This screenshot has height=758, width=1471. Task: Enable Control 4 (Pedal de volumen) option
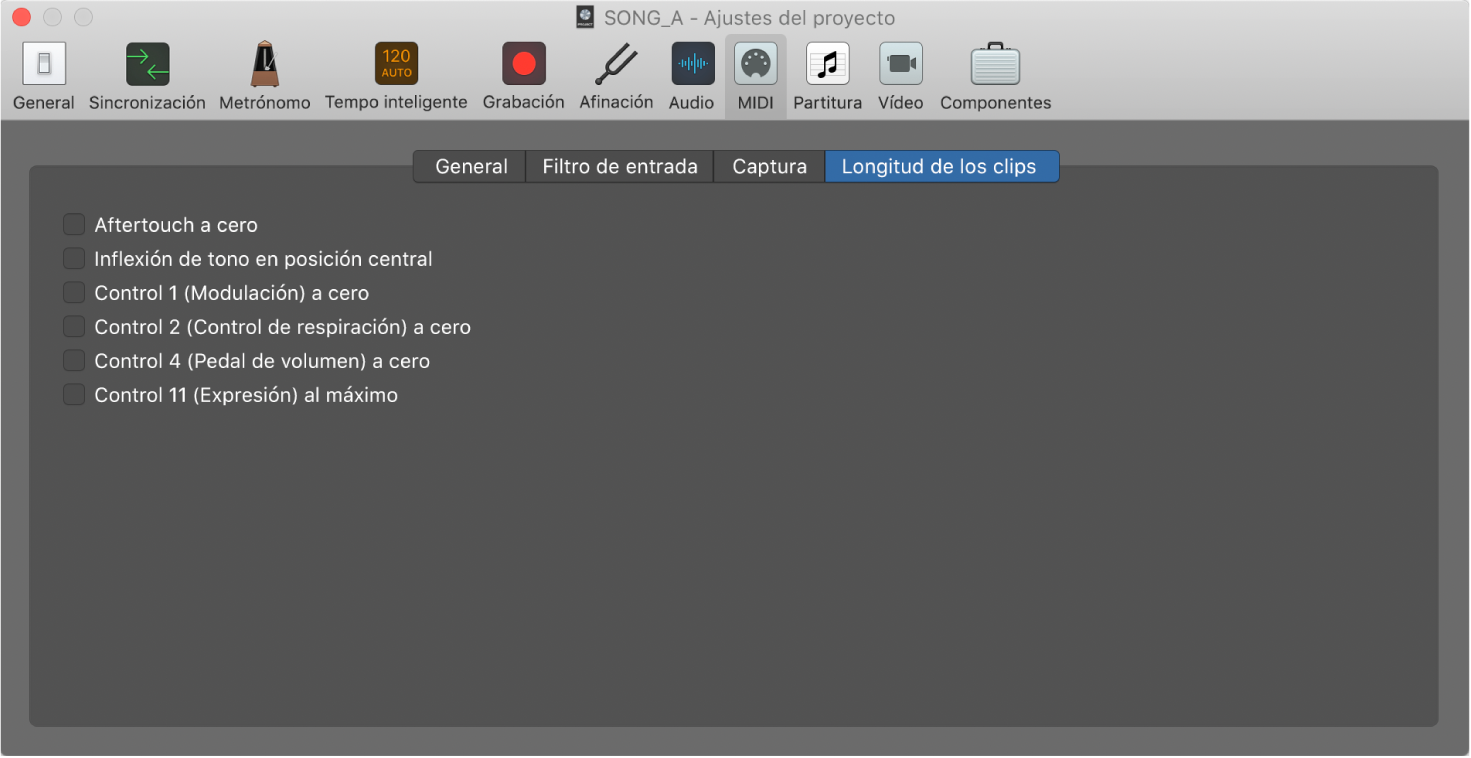point(74,360)
